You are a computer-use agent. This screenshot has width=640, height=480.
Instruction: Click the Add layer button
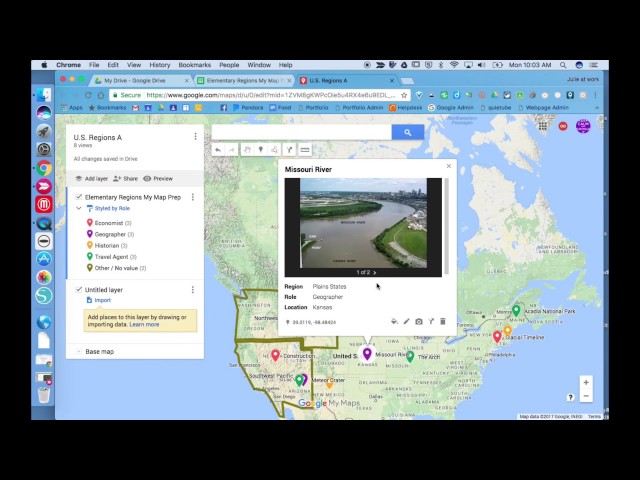[92, 178]
